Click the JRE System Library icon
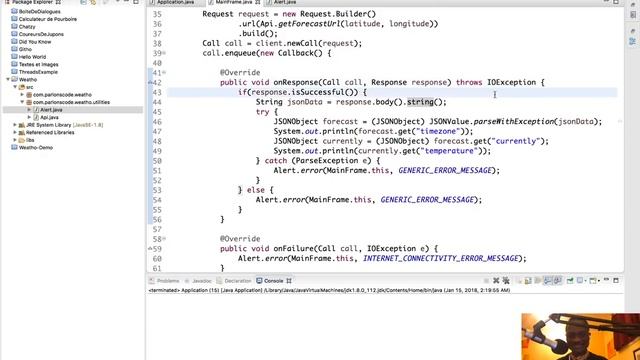 (x=22, y=125)
